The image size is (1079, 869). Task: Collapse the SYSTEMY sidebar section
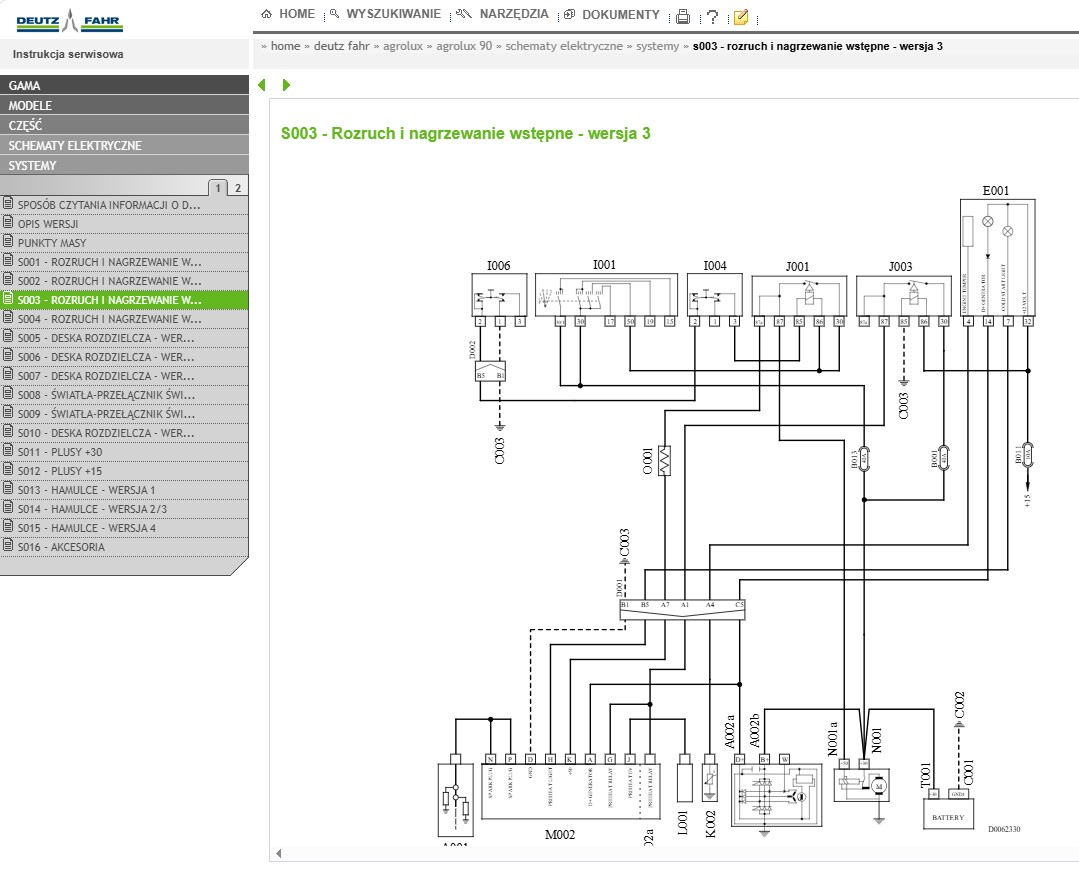[x=124, y=165]
